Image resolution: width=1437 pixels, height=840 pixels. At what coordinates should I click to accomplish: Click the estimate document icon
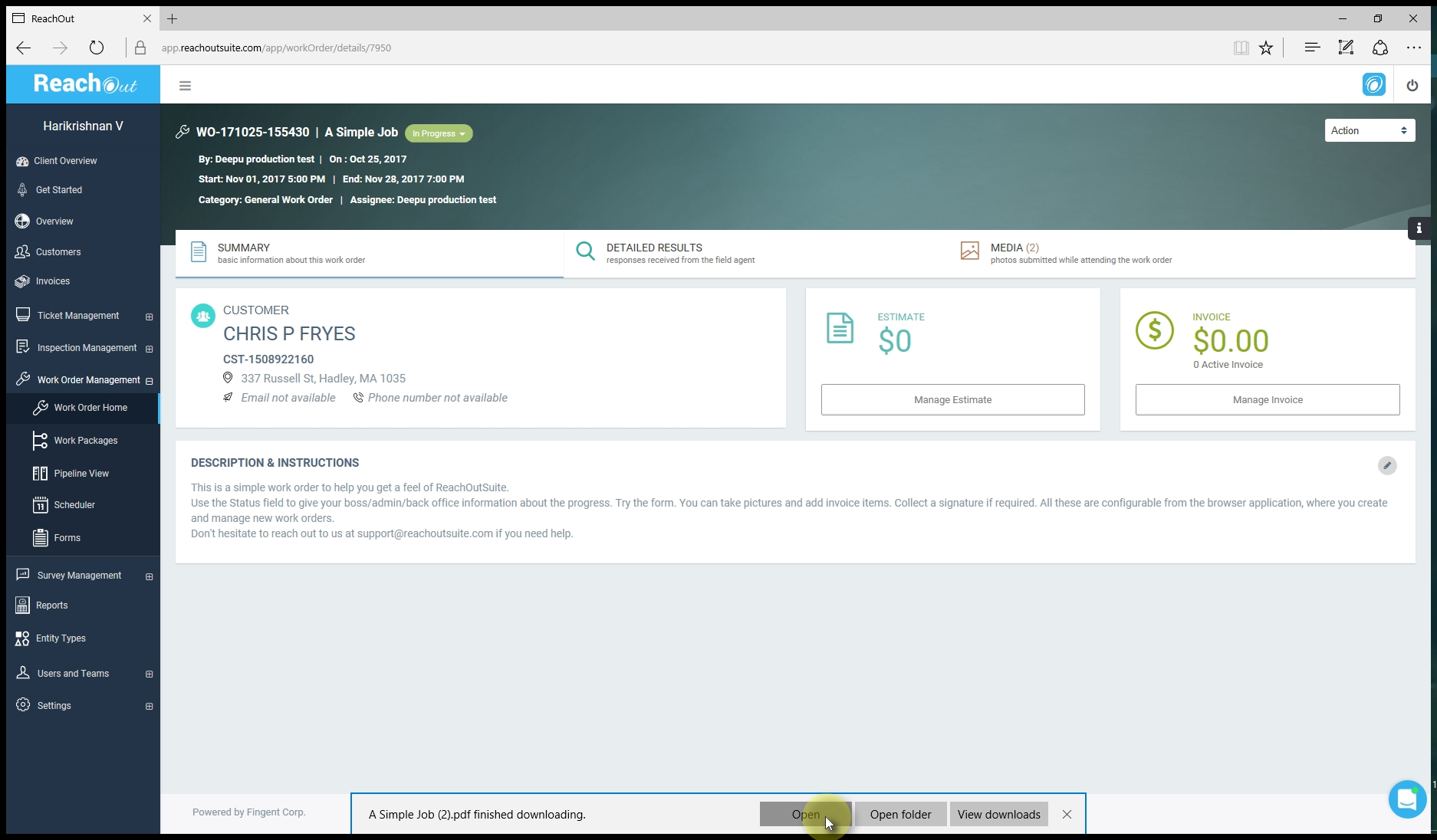840,328
